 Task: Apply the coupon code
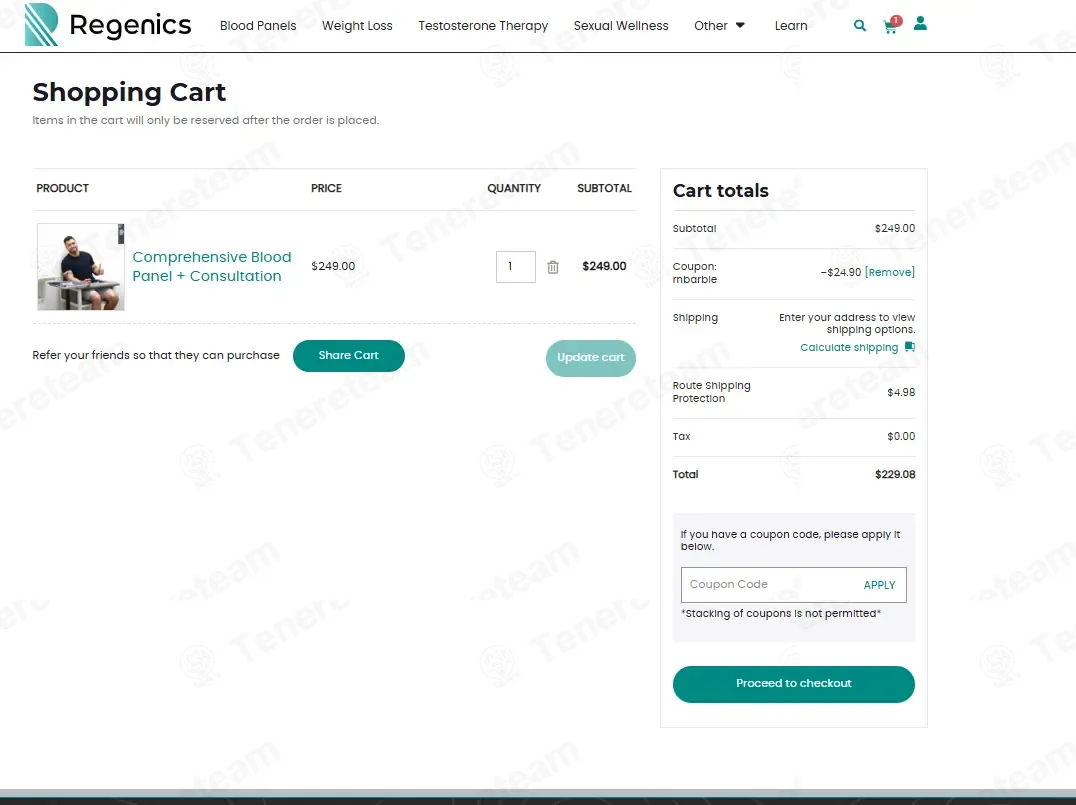pos(879,585)
